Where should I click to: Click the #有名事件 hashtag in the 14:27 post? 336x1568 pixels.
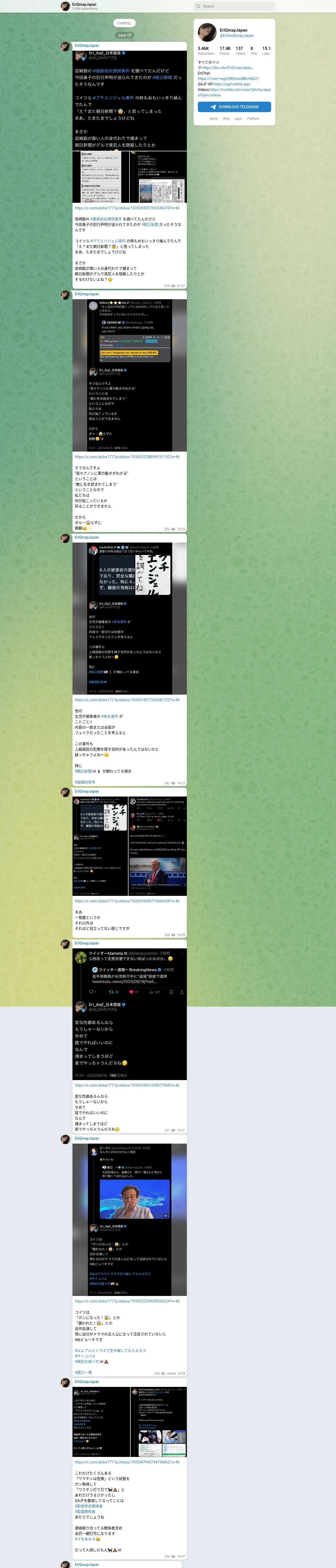click(x=110, y=716)
